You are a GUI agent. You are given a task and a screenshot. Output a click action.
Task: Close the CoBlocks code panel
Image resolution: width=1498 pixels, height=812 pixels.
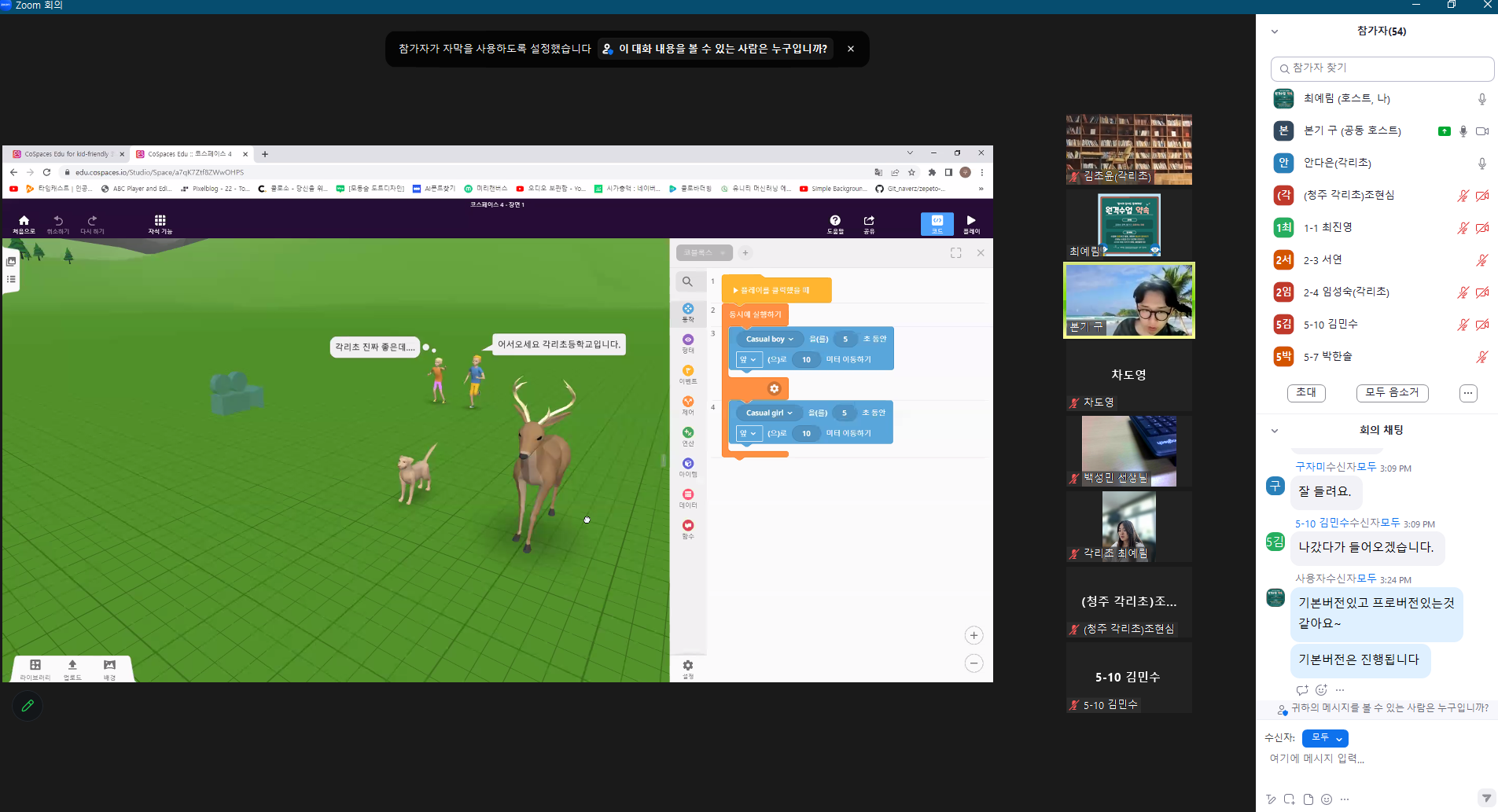tap(981, 252)
